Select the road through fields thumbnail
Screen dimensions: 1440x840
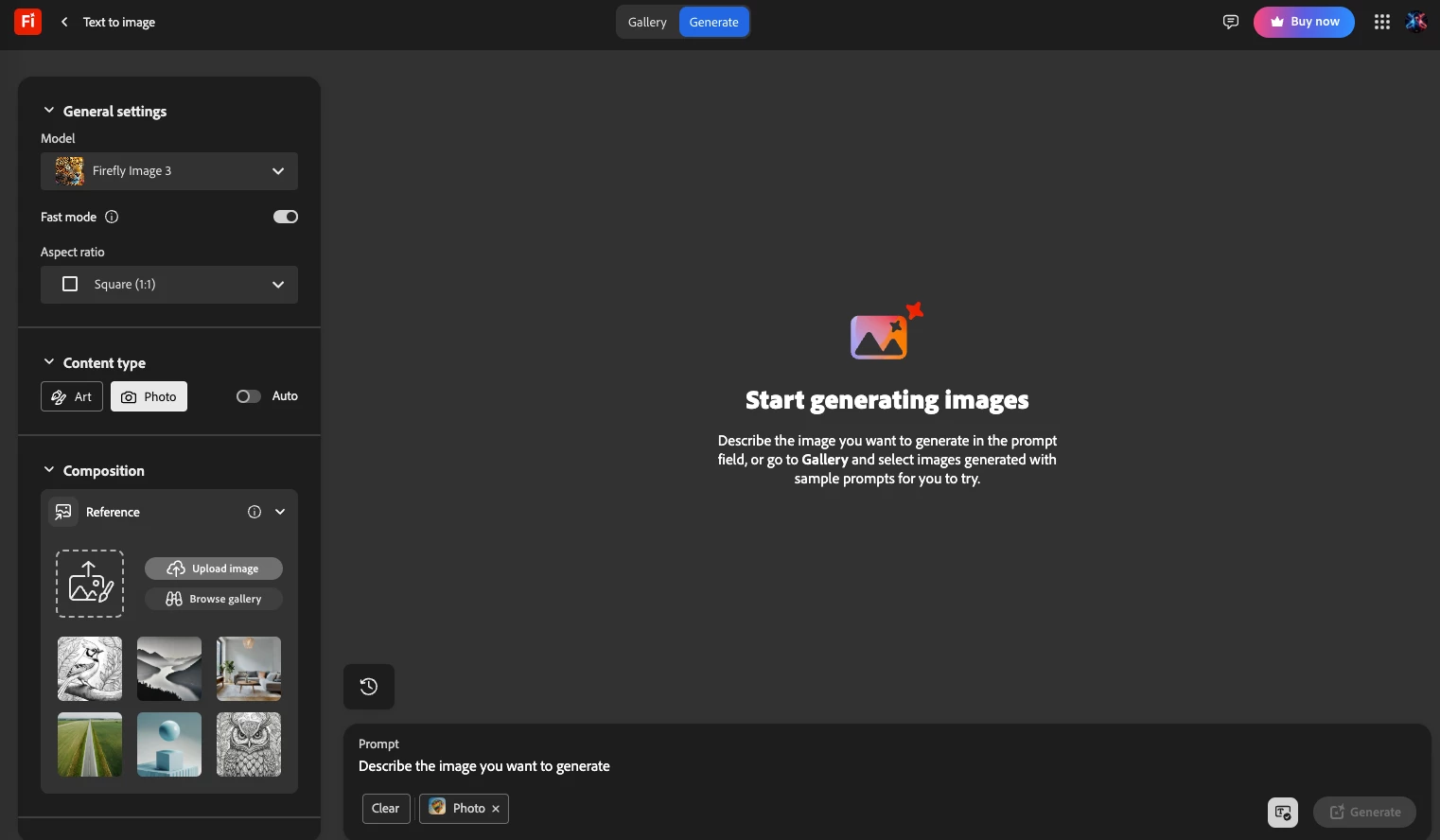coord(90,744)
